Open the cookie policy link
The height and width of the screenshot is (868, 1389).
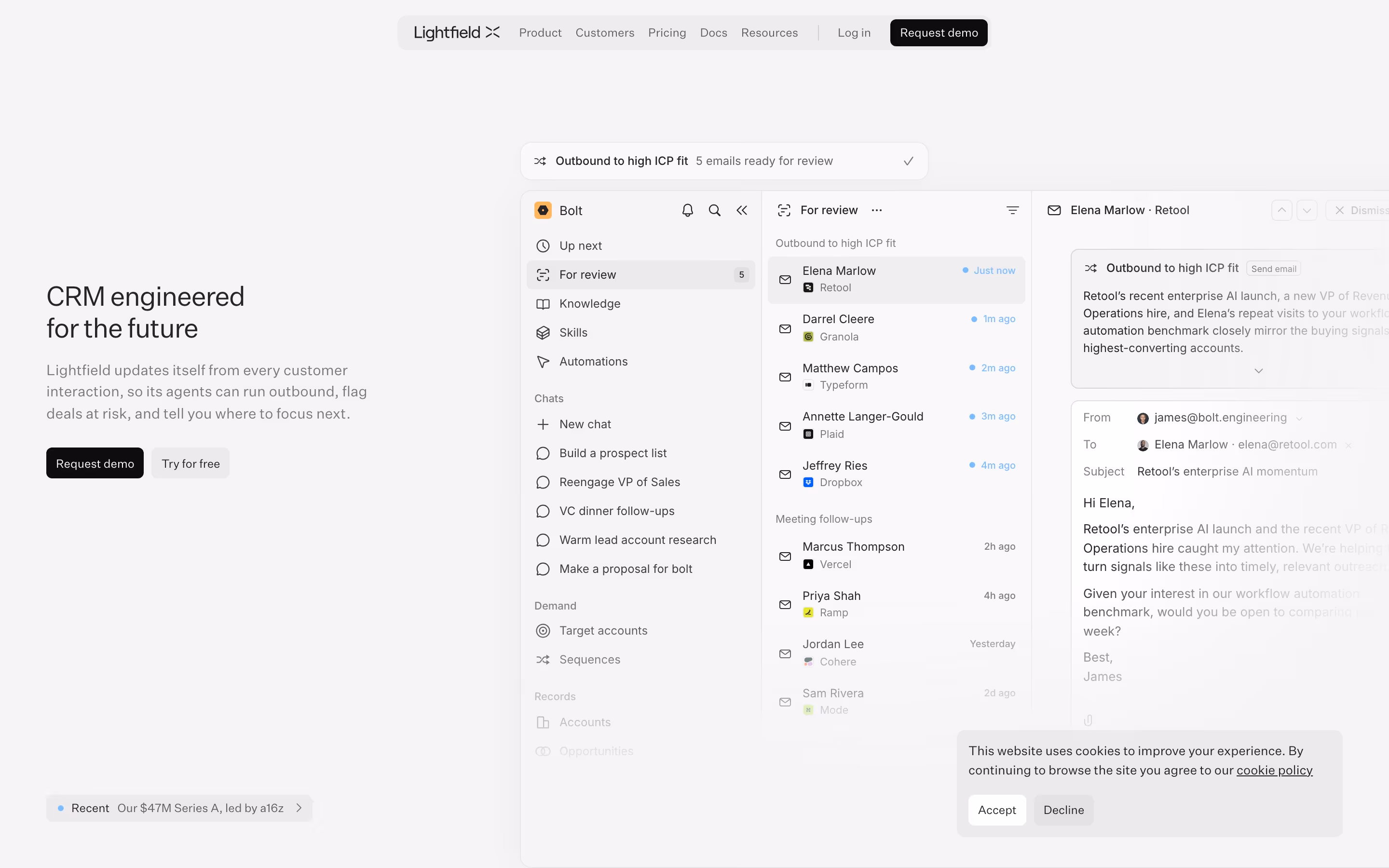1274,771
